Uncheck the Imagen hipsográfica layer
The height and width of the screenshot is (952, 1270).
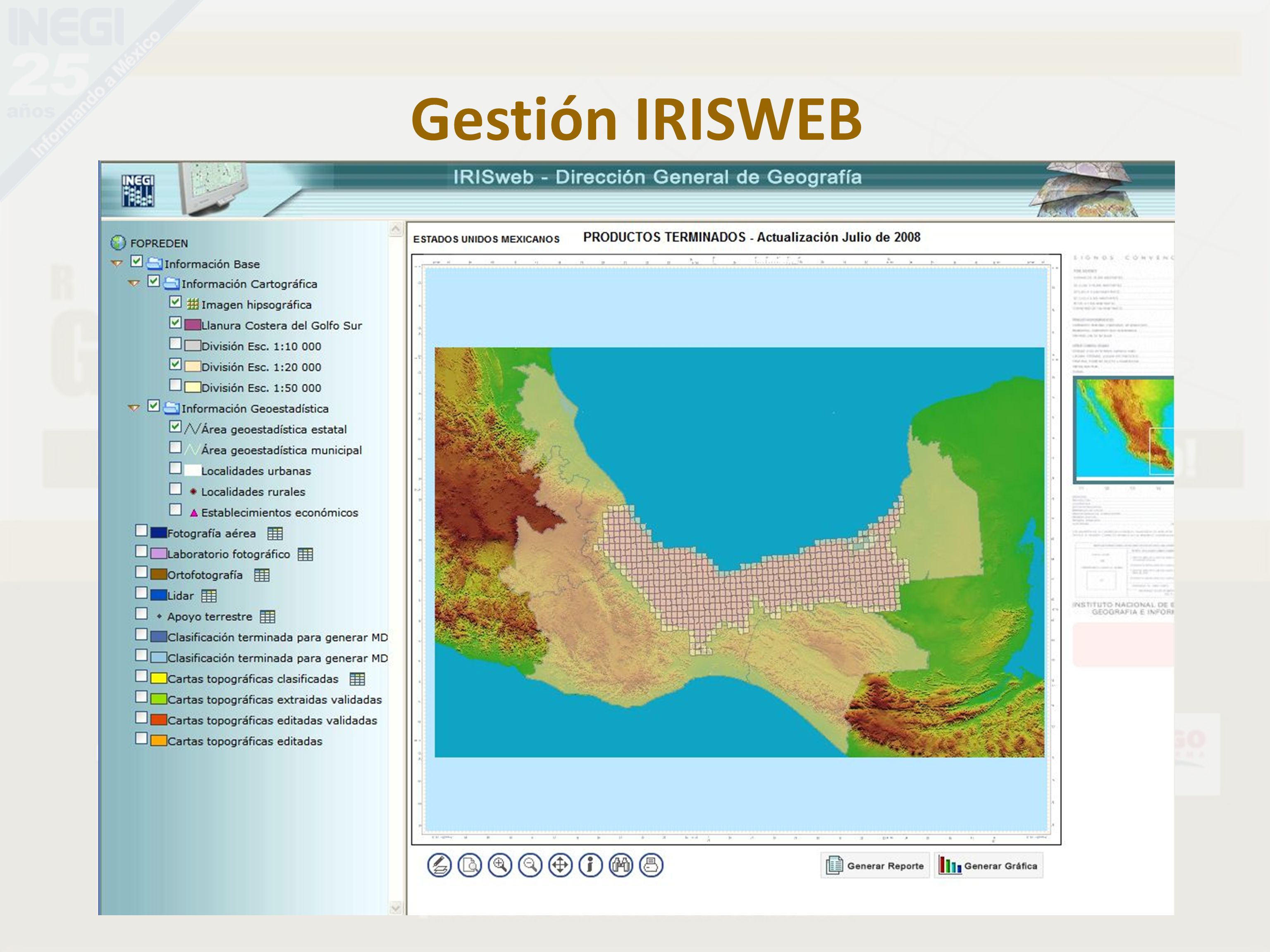coord(176,302)
